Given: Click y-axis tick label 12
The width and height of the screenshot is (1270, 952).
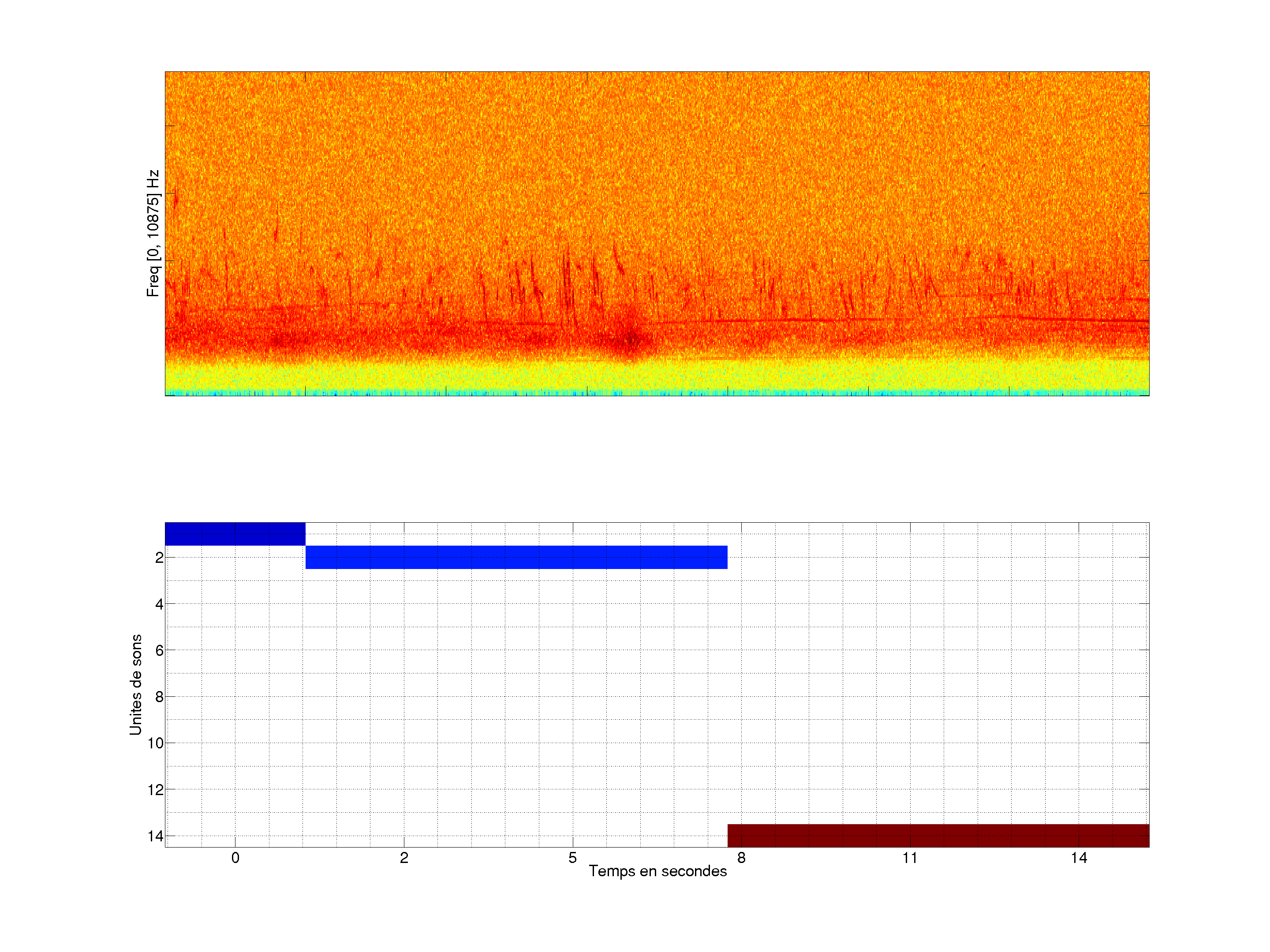Looking at the screenshot, I should pyautogui.click(x=156, y=790).
